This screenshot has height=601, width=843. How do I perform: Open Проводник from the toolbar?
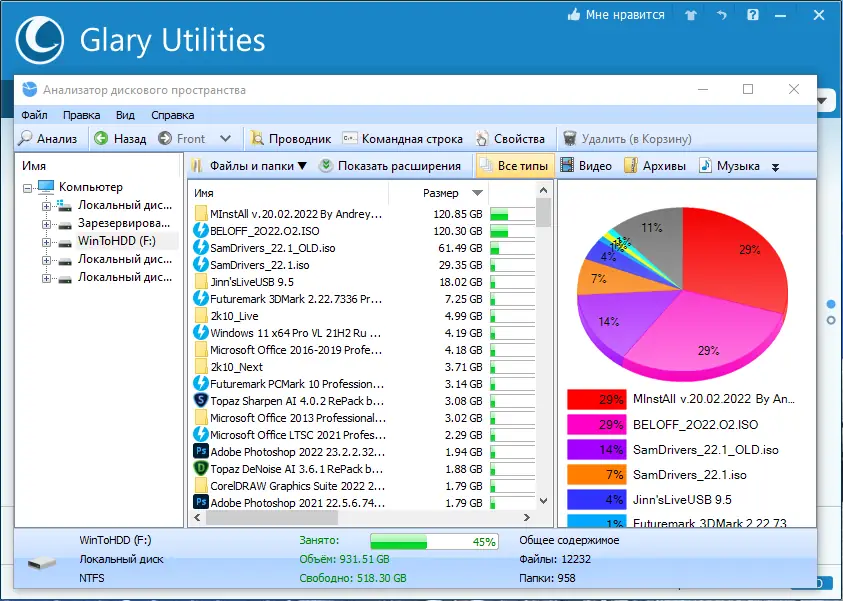pyautogui.click(x=291, y=139)
